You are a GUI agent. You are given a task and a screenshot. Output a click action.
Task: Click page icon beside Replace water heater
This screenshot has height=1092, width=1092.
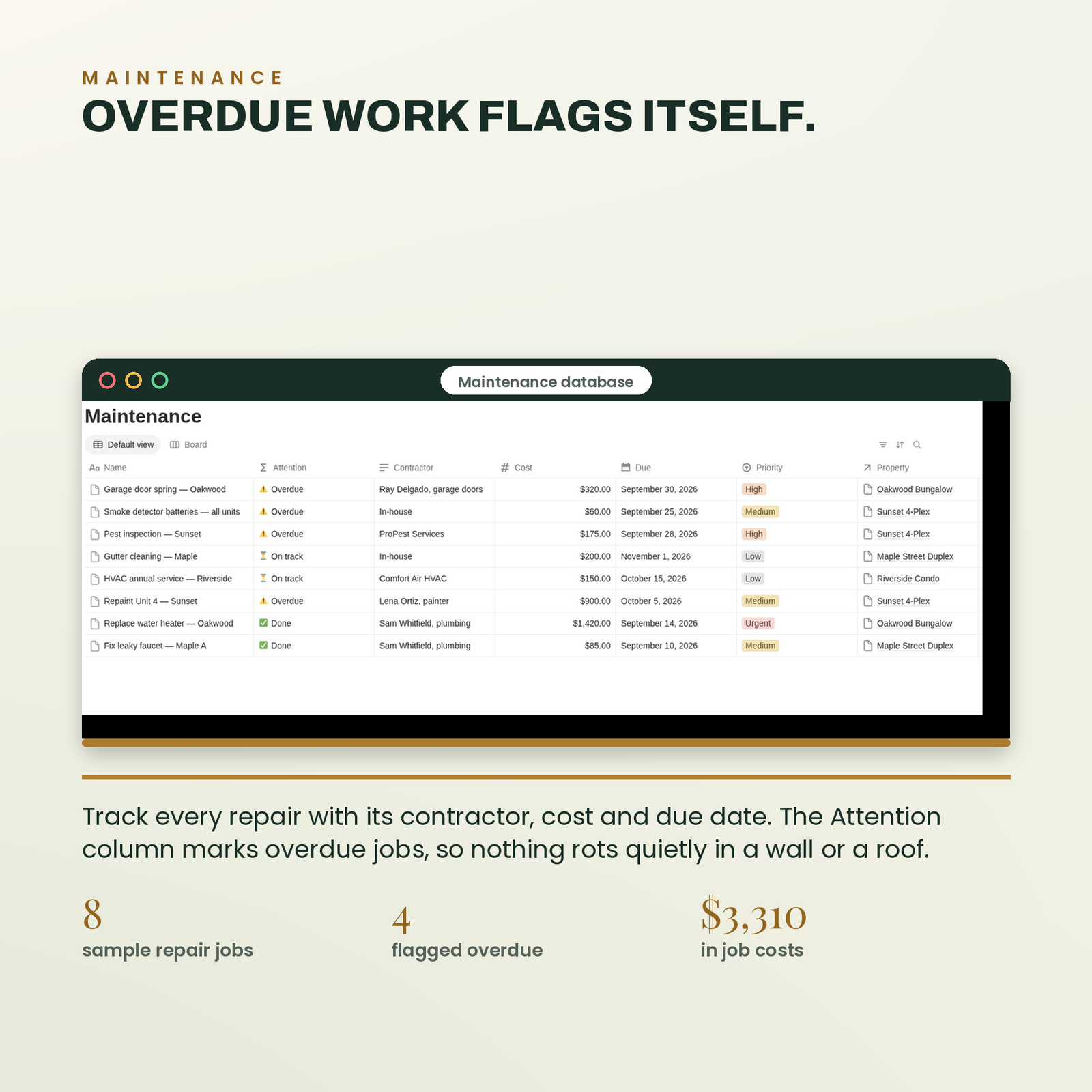[95, 624]
